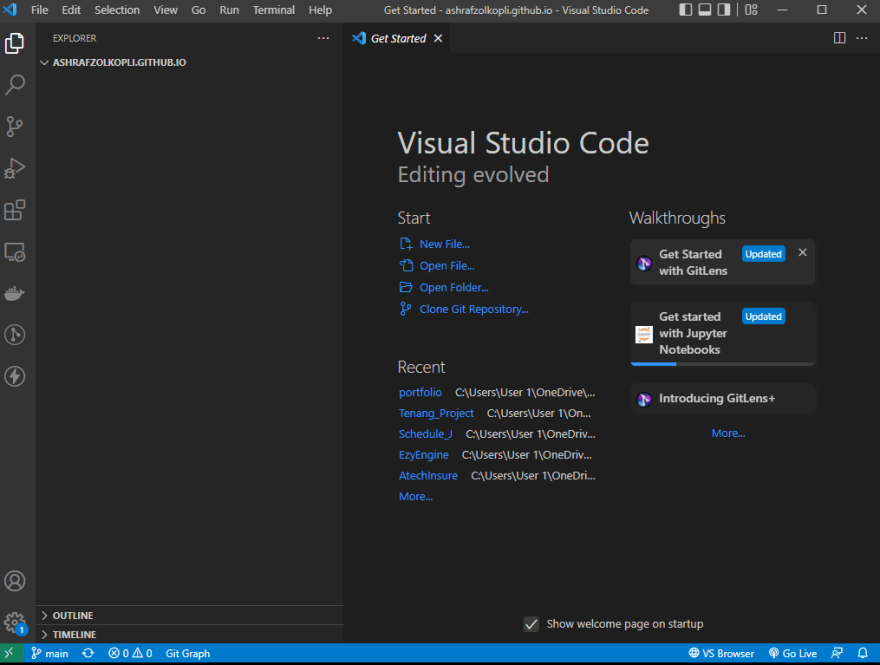This screenshot has height=665, width=880.
Task: Click More... under Recent list
Action: (x=415, y=497)
